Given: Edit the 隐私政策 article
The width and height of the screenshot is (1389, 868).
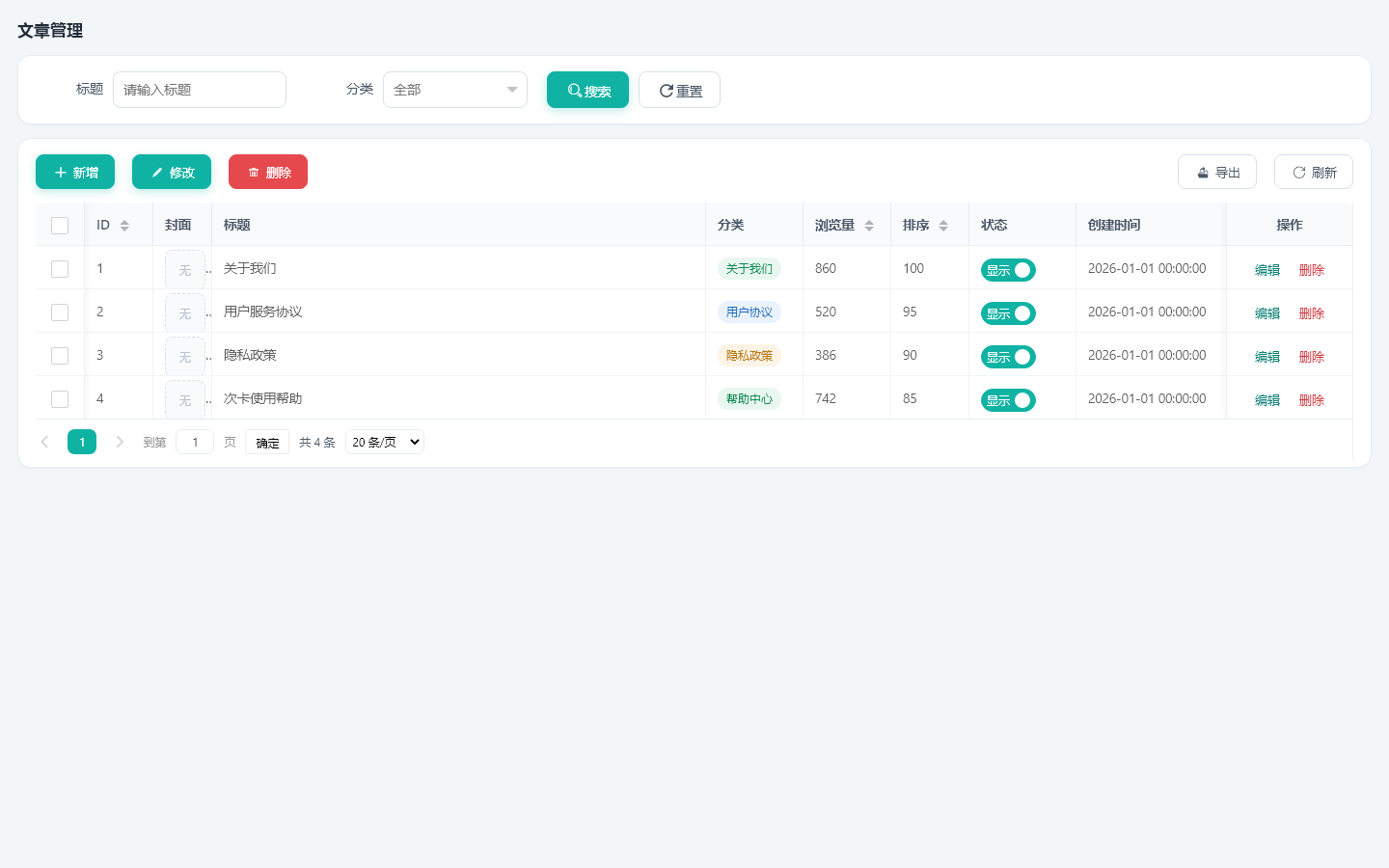Looking at the screenshot, I should [x=1267, y=357].
